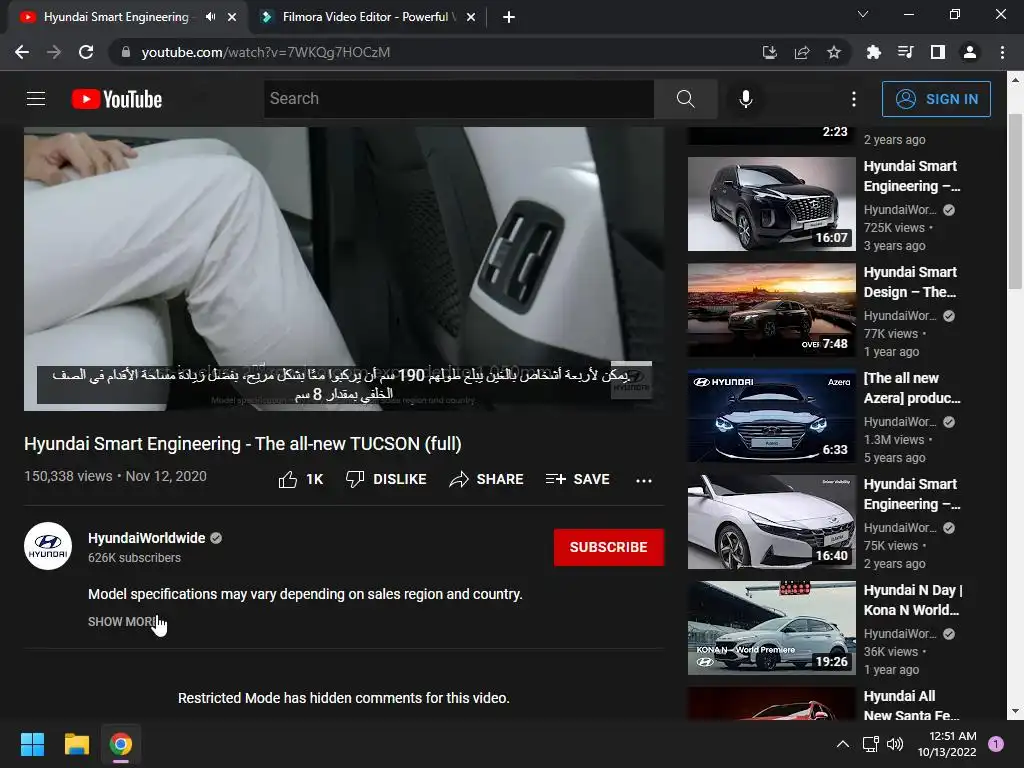Close the Filmora Video Editor tab
Viewport: 1024px width, 768px height.
pyautogui.click(x=471, y=17)
